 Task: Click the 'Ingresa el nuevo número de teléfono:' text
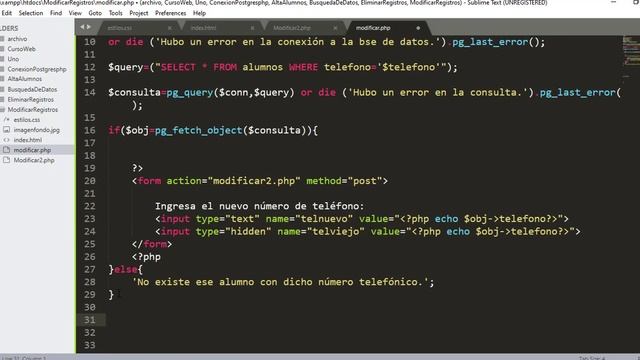[x=259, y=206]
